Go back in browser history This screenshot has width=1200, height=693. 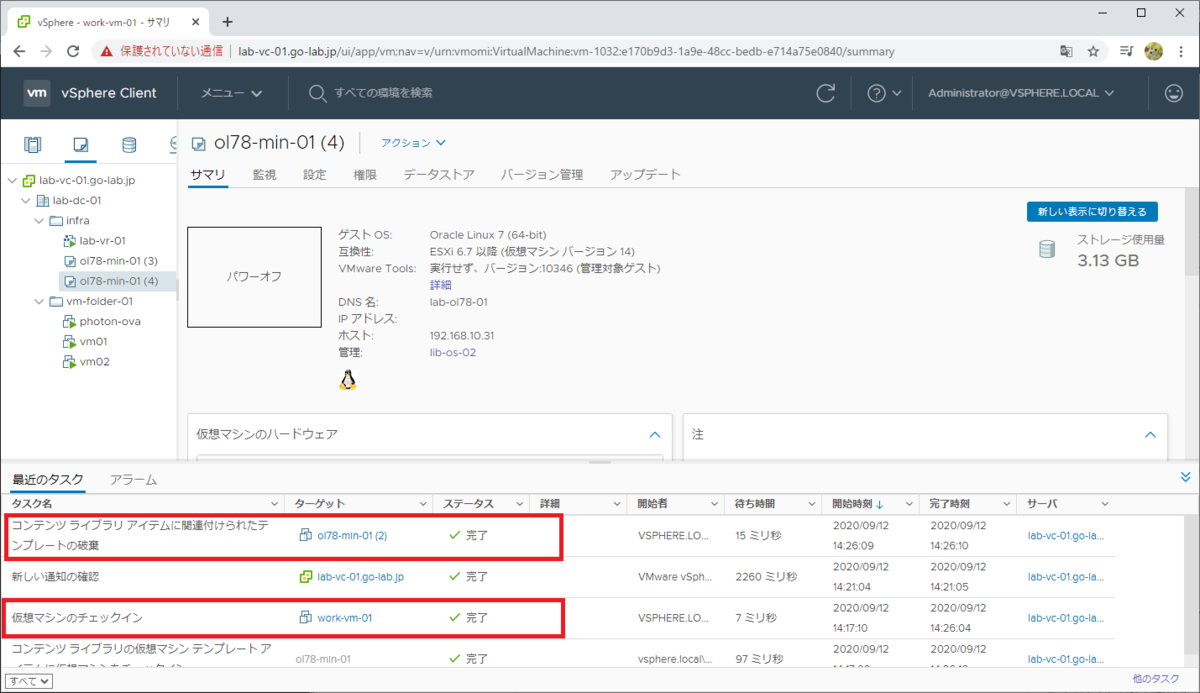(x=18, y=51)
